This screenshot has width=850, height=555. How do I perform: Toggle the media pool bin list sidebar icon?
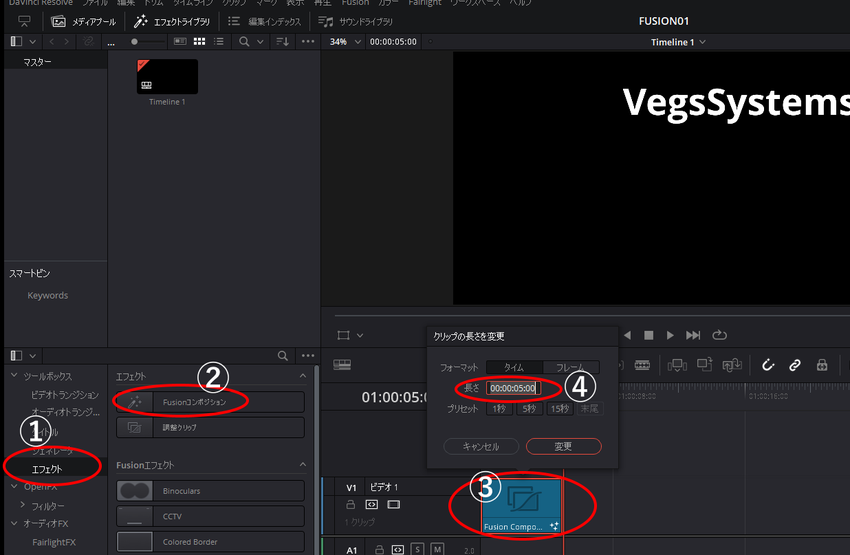tap(16, 41)
